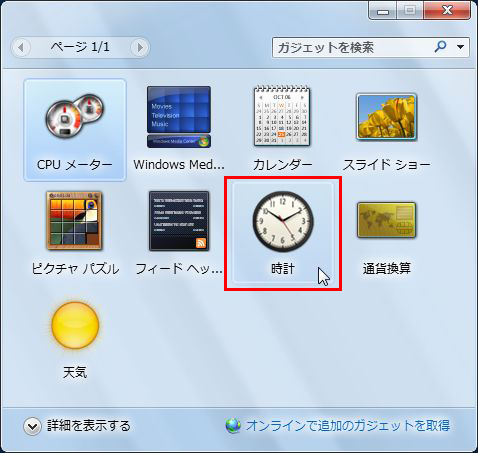Choose the カレンダー calendar gadget icon
The width and height of the screenshot is (478, 453).
pos(282,116)
